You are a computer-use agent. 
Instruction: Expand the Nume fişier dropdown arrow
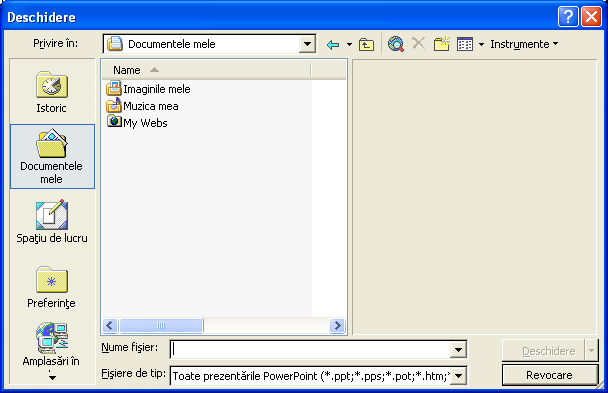point(458,350)
